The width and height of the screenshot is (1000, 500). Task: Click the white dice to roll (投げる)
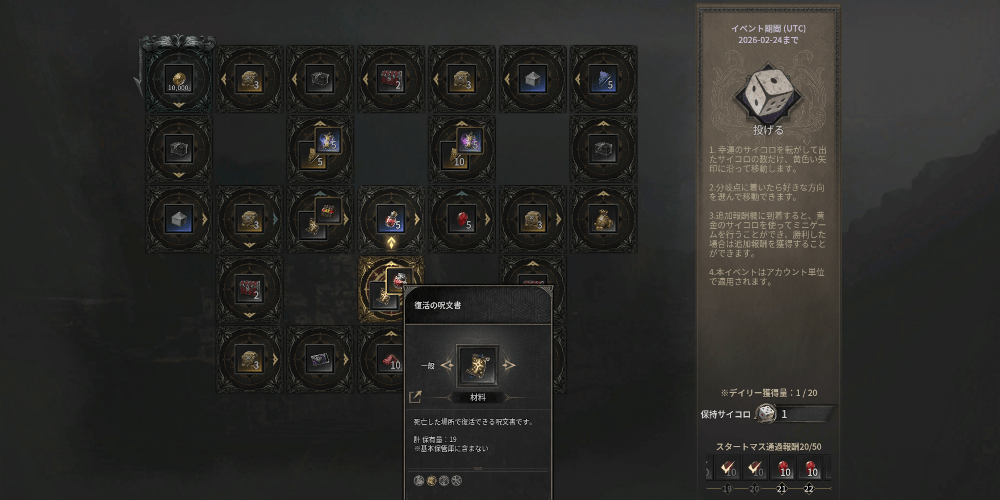coord(768,91)
